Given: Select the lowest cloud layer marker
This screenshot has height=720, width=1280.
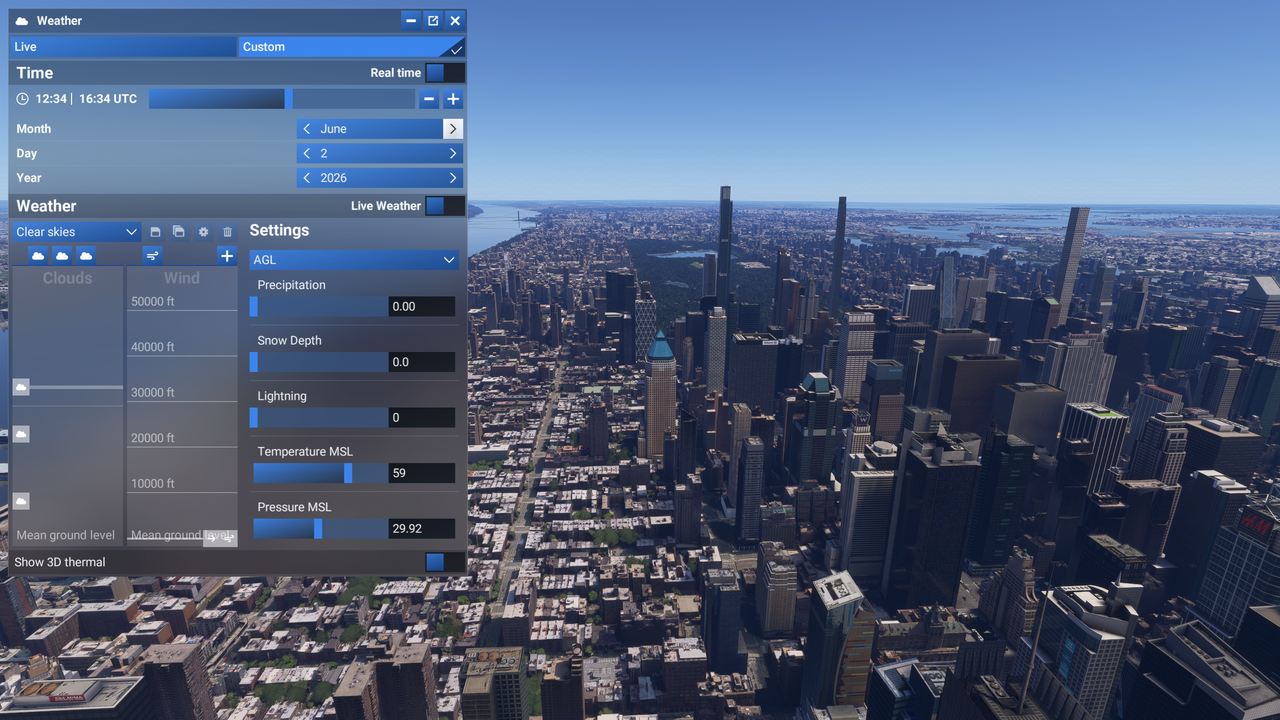Looking at the screenshot, I should 21,501.
